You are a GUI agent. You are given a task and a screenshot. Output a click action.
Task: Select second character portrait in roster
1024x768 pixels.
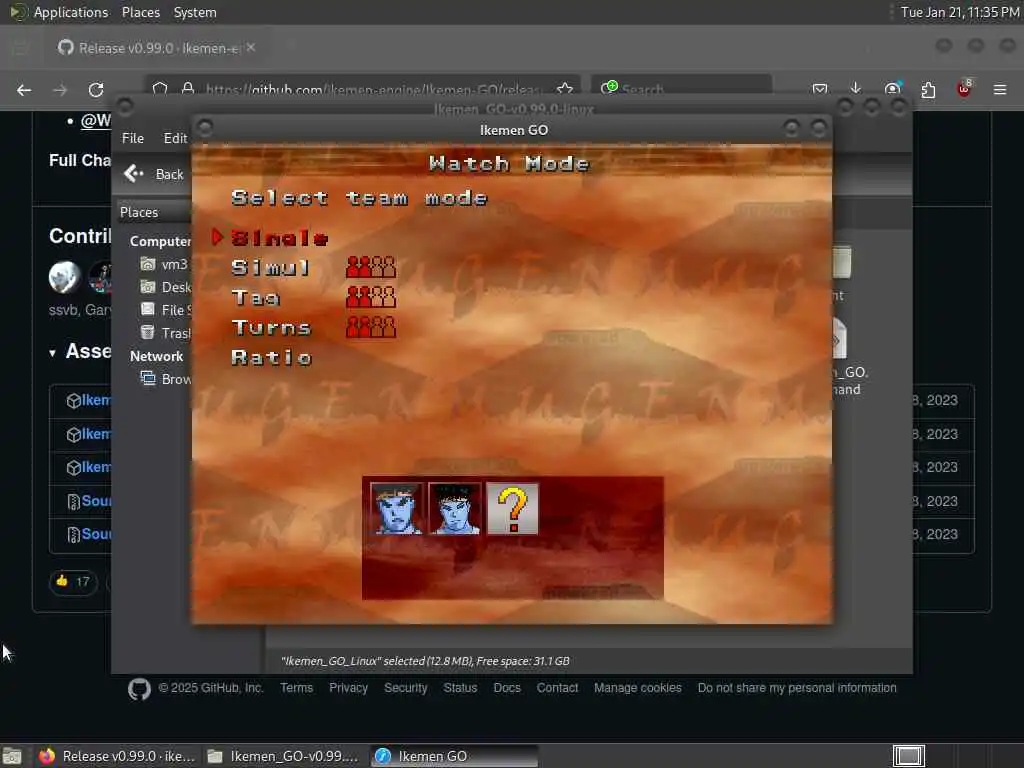[455, 509]
